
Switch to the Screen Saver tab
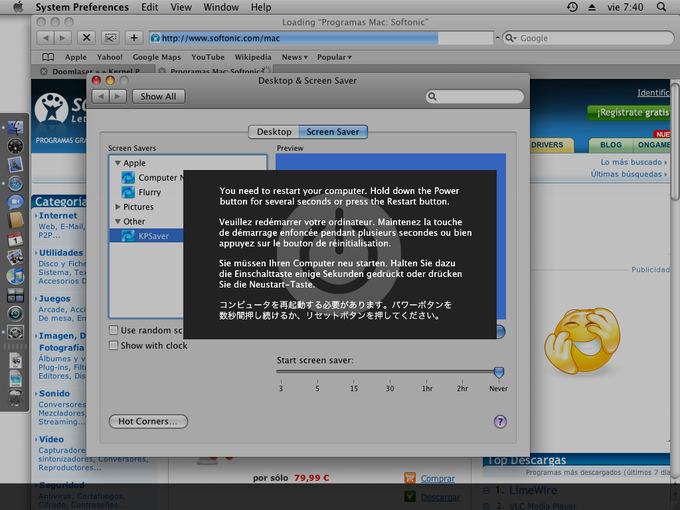(333, 132)
